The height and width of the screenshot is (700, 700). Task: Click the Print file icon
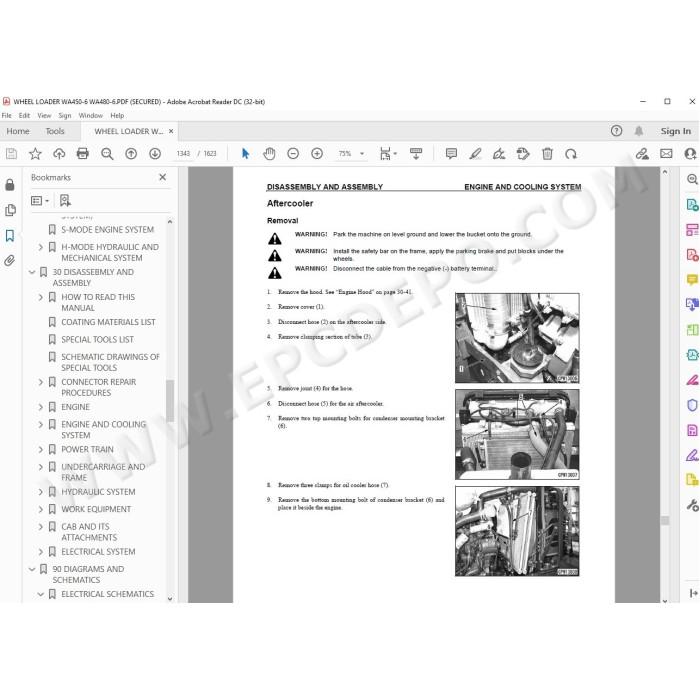click(x=83, y=154)
